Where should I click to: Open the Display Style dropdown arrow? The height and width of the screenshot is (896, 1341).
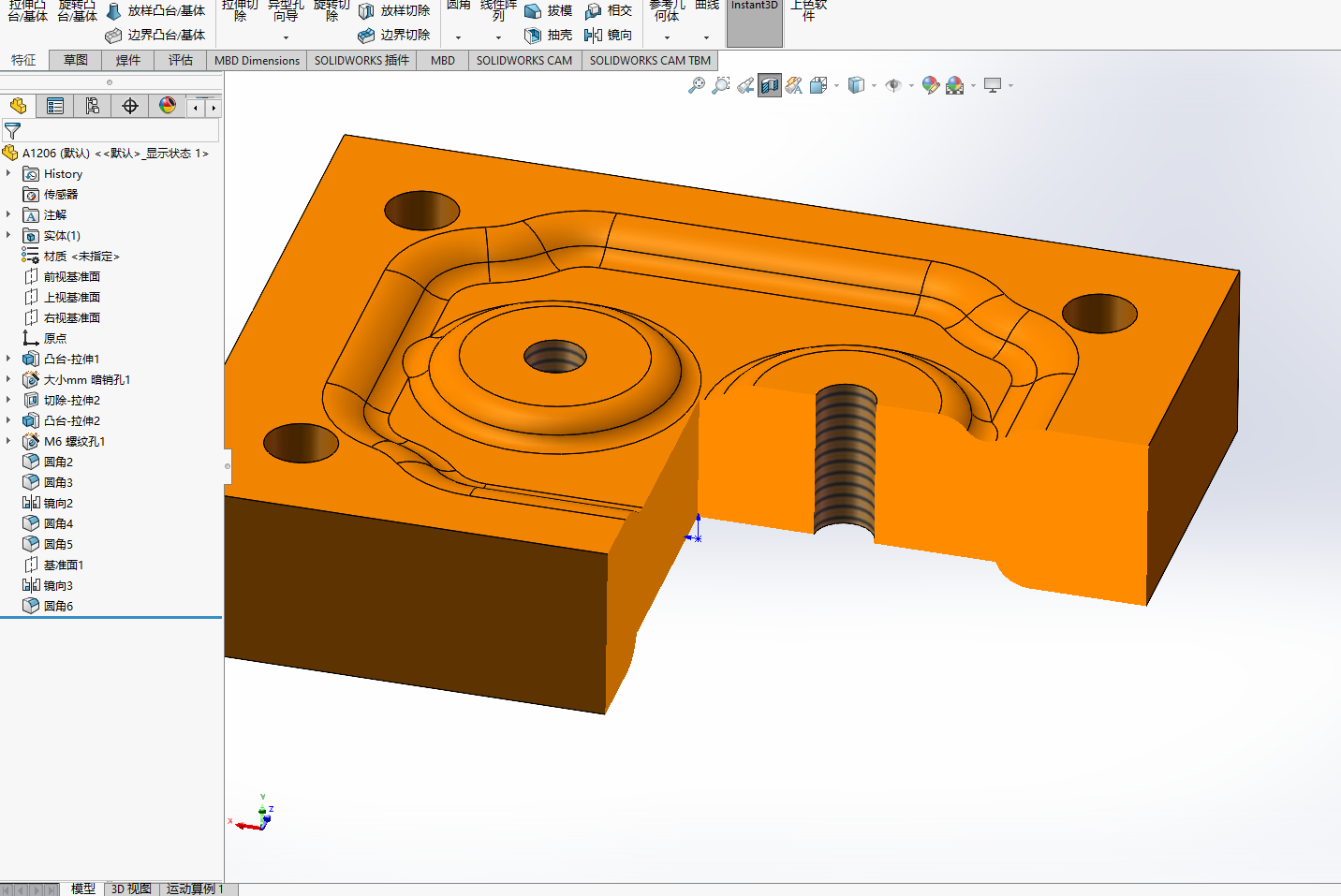[x=874, y=86]
